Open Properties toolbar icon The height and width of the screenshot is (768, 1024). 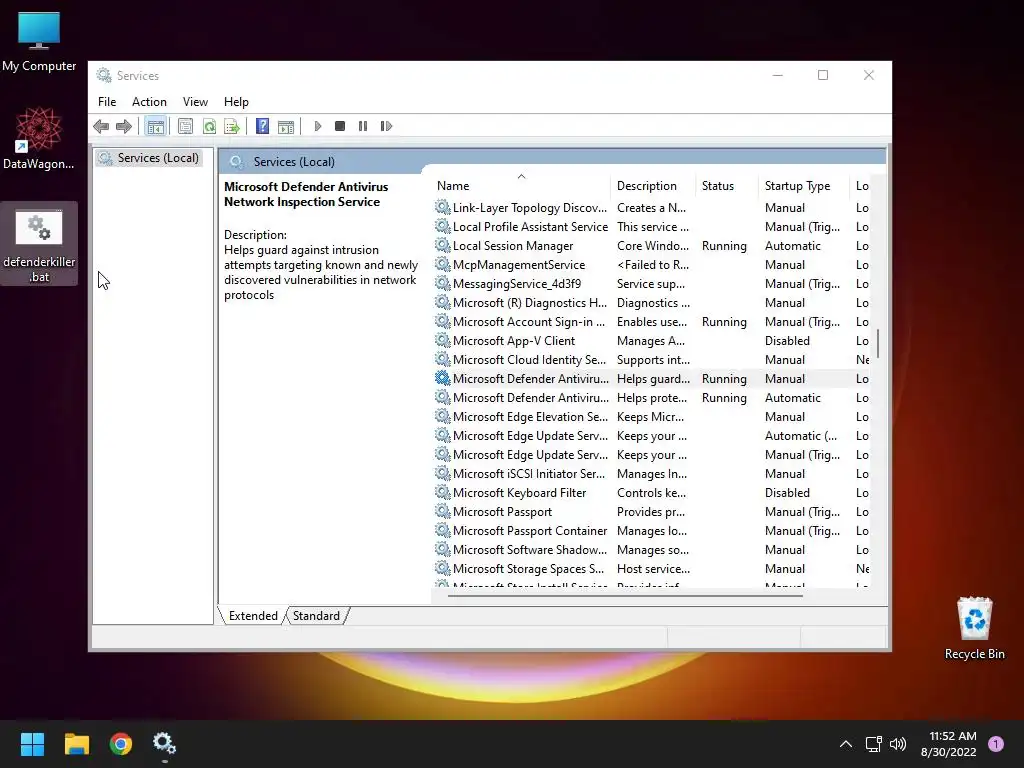[x=185, y=126]
